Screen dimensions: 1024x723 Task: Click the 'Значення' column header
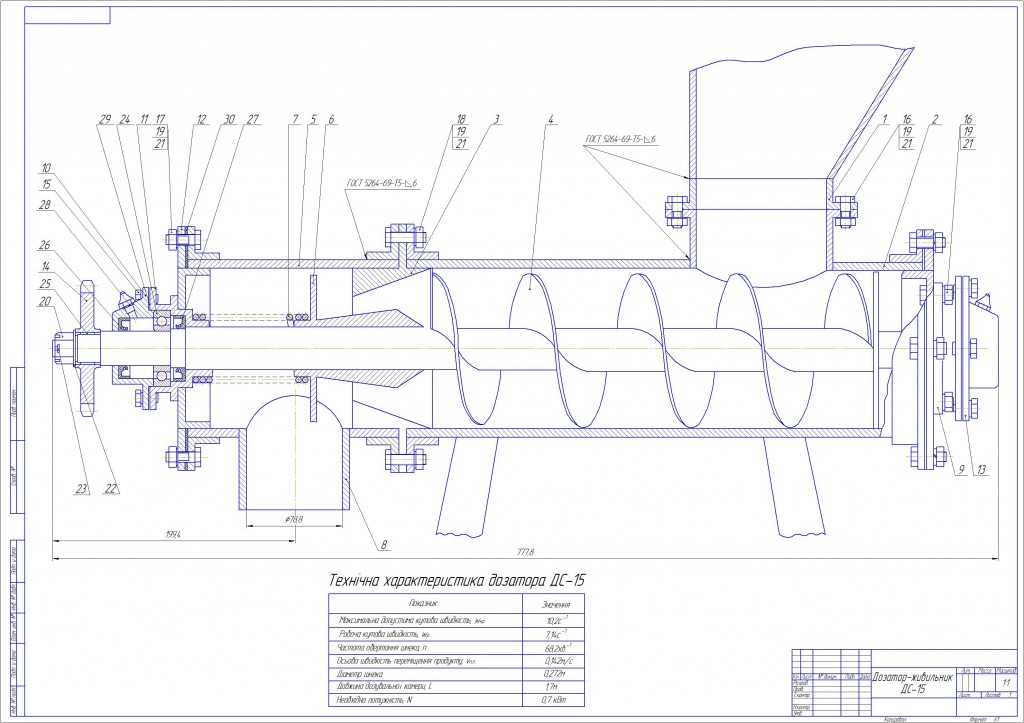(x=556, y=605)
